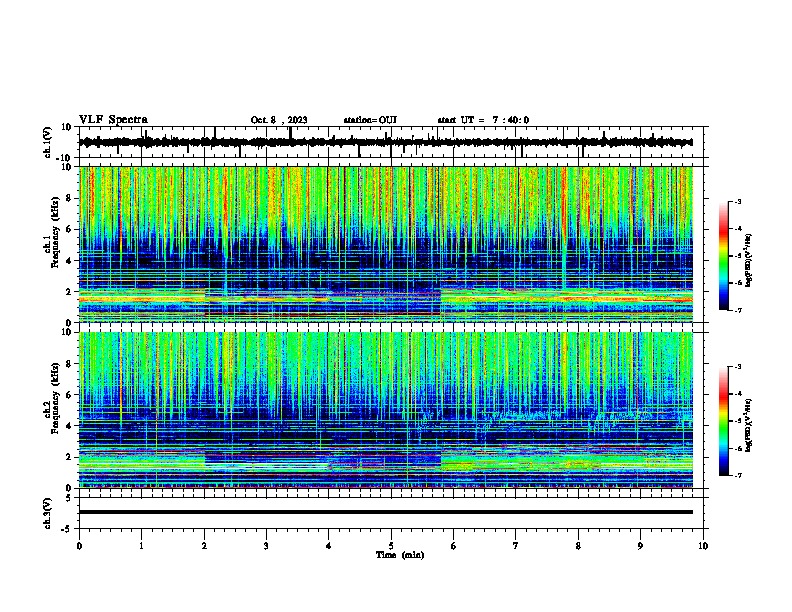Click the "8" tick on the Time axis

[578, 546]
